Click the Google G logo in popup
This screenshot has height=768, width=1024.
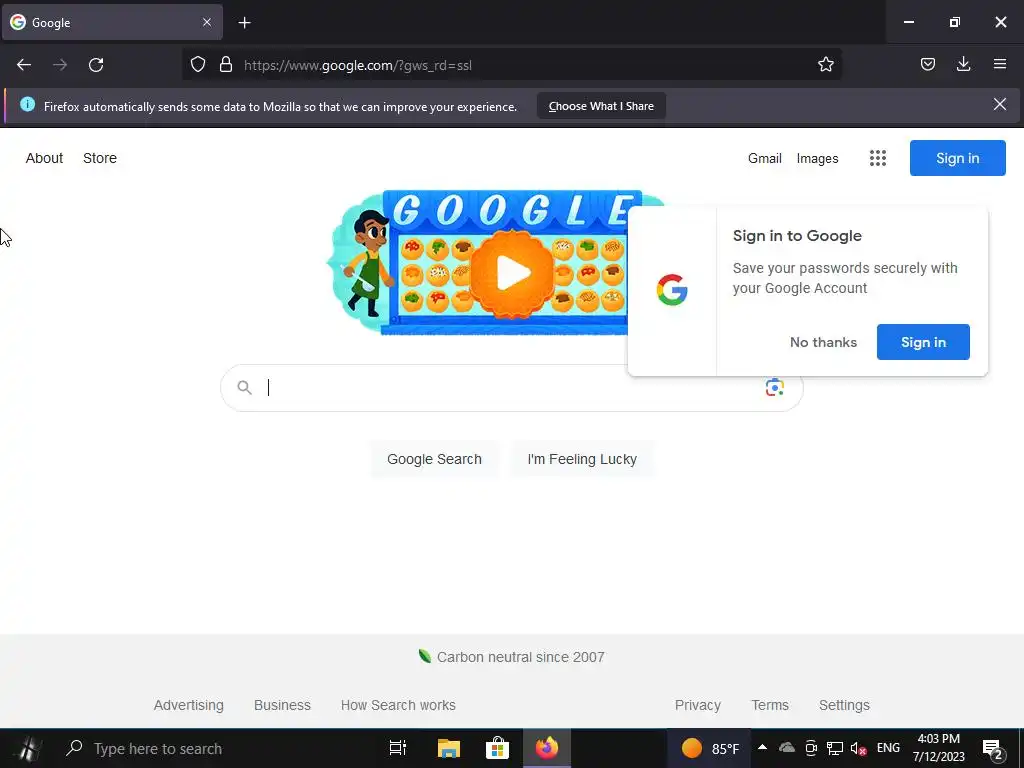(672, 290)
